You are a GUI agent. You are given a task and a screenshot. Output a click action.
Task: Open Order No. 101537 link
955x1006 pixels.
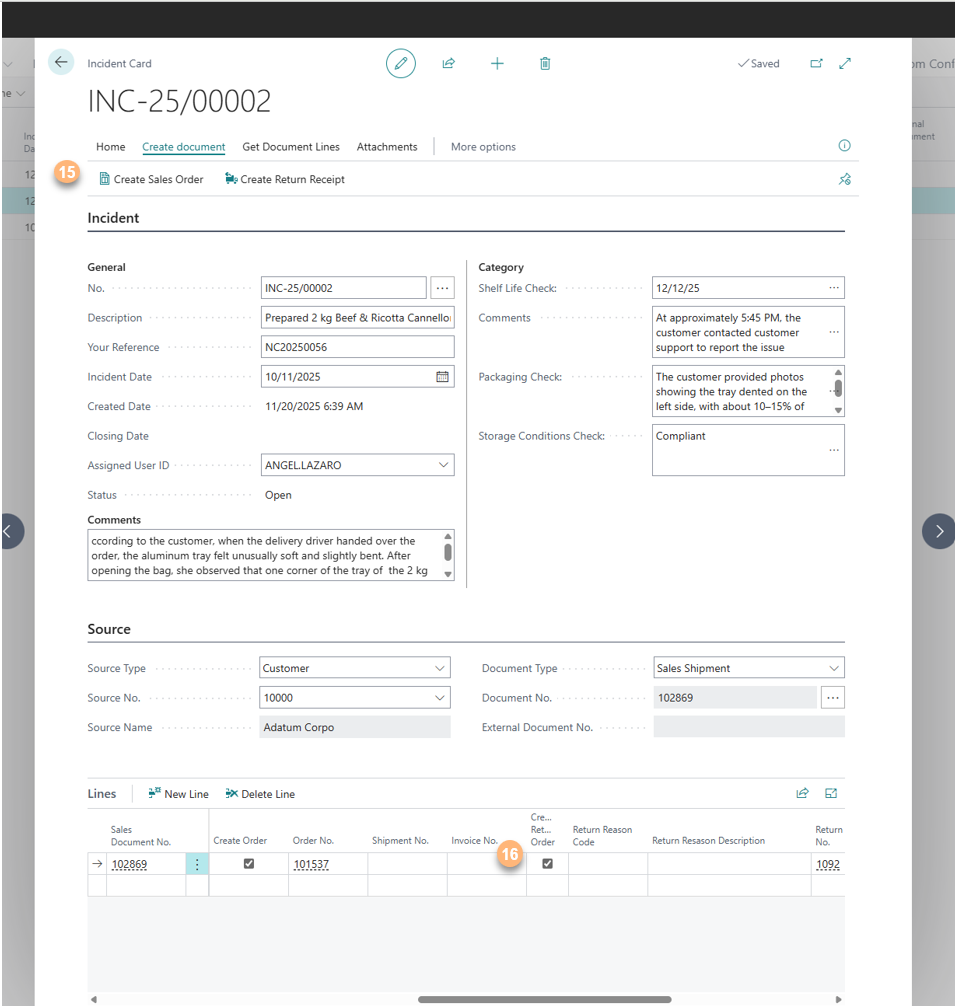point(311,864)
